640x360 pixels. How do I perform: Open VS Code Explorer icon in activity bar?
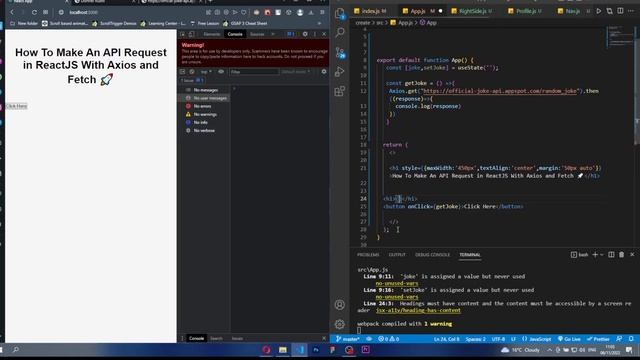[x=340, y=13]
